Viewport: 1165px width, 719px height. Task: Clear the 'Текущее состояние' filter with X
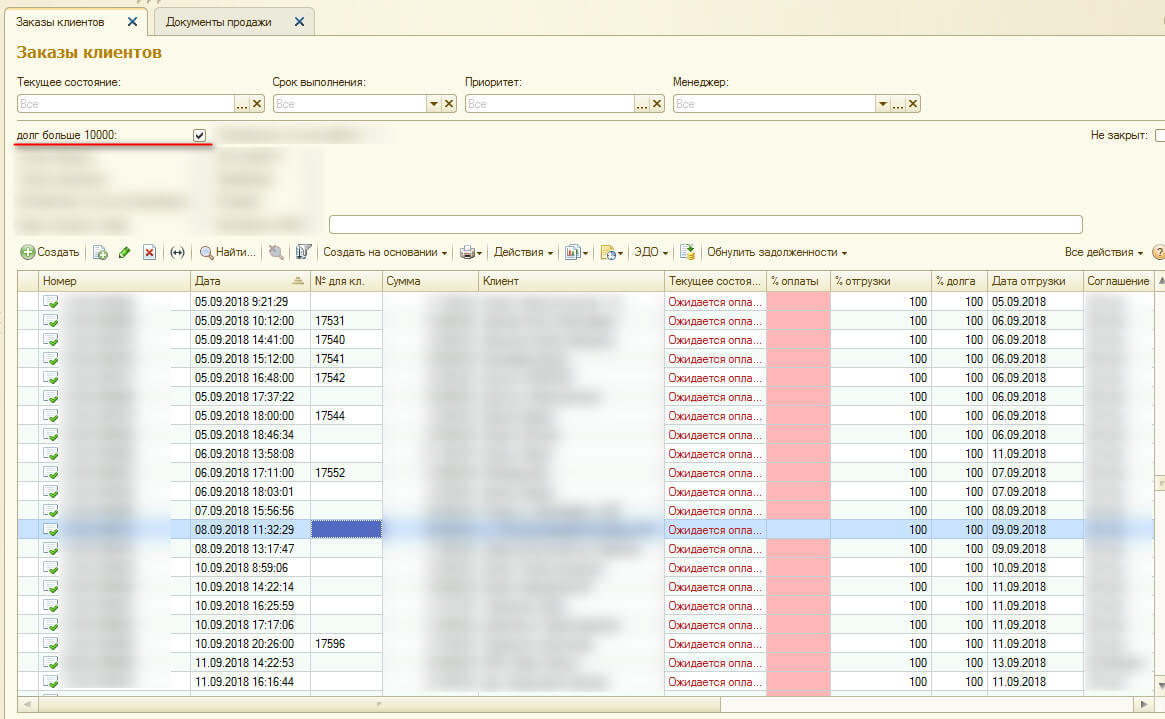(x=257, y=104)
